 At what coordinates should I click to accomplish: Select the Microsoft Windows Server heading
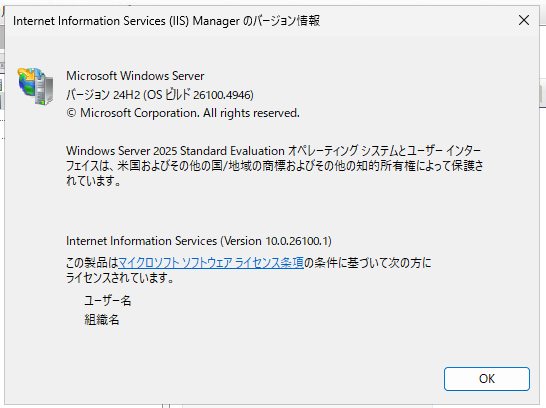pos(135,76)
